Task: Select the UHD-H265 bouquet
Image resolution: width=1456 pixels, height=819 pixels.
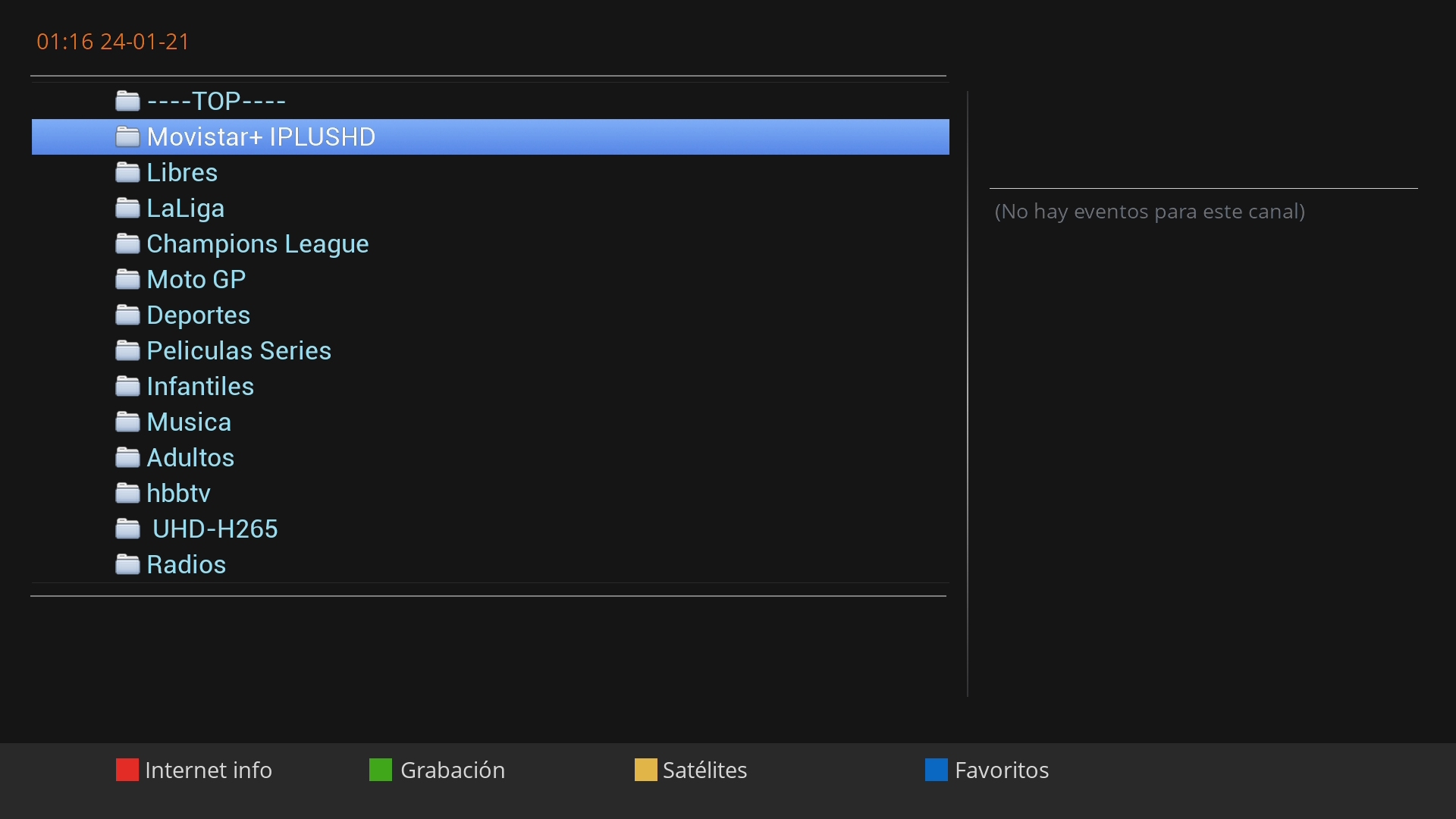Action: click(x=215, y=529)
